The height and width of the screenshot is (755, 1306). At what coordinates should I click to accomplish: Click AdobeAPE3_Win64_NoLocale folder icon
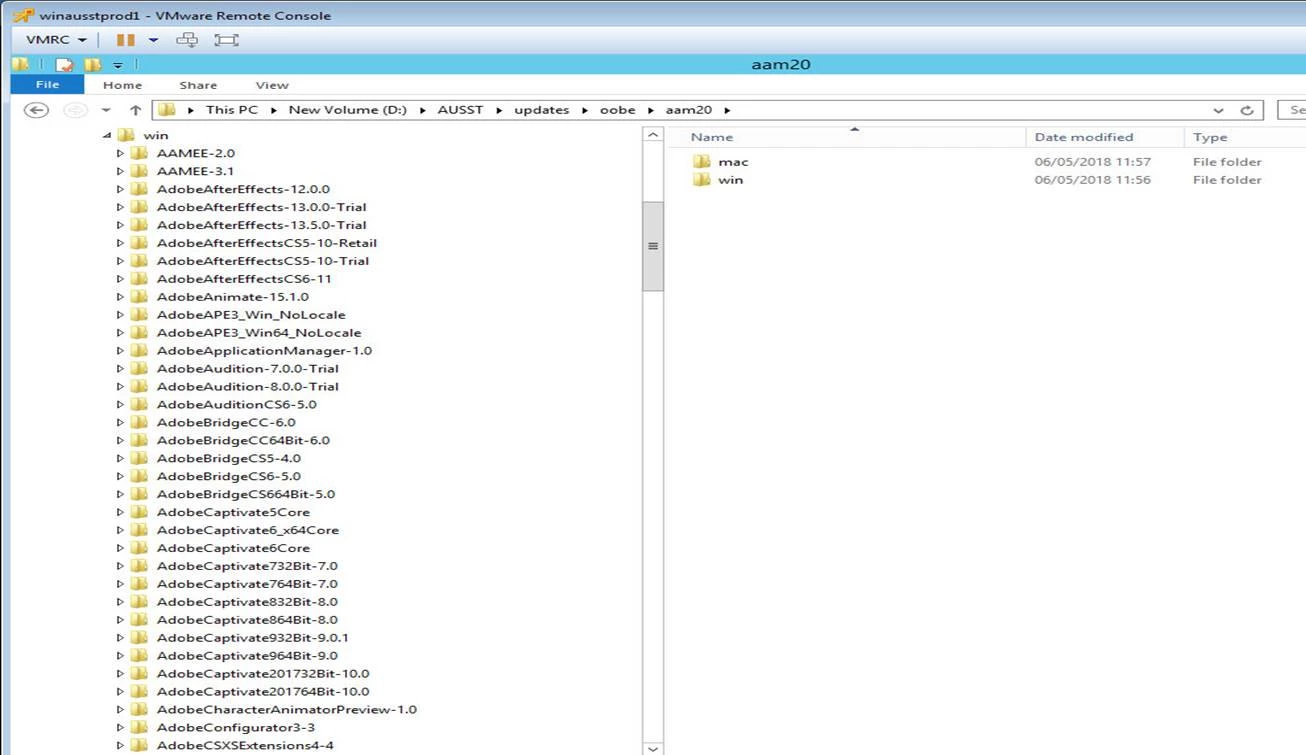point(140,333)
